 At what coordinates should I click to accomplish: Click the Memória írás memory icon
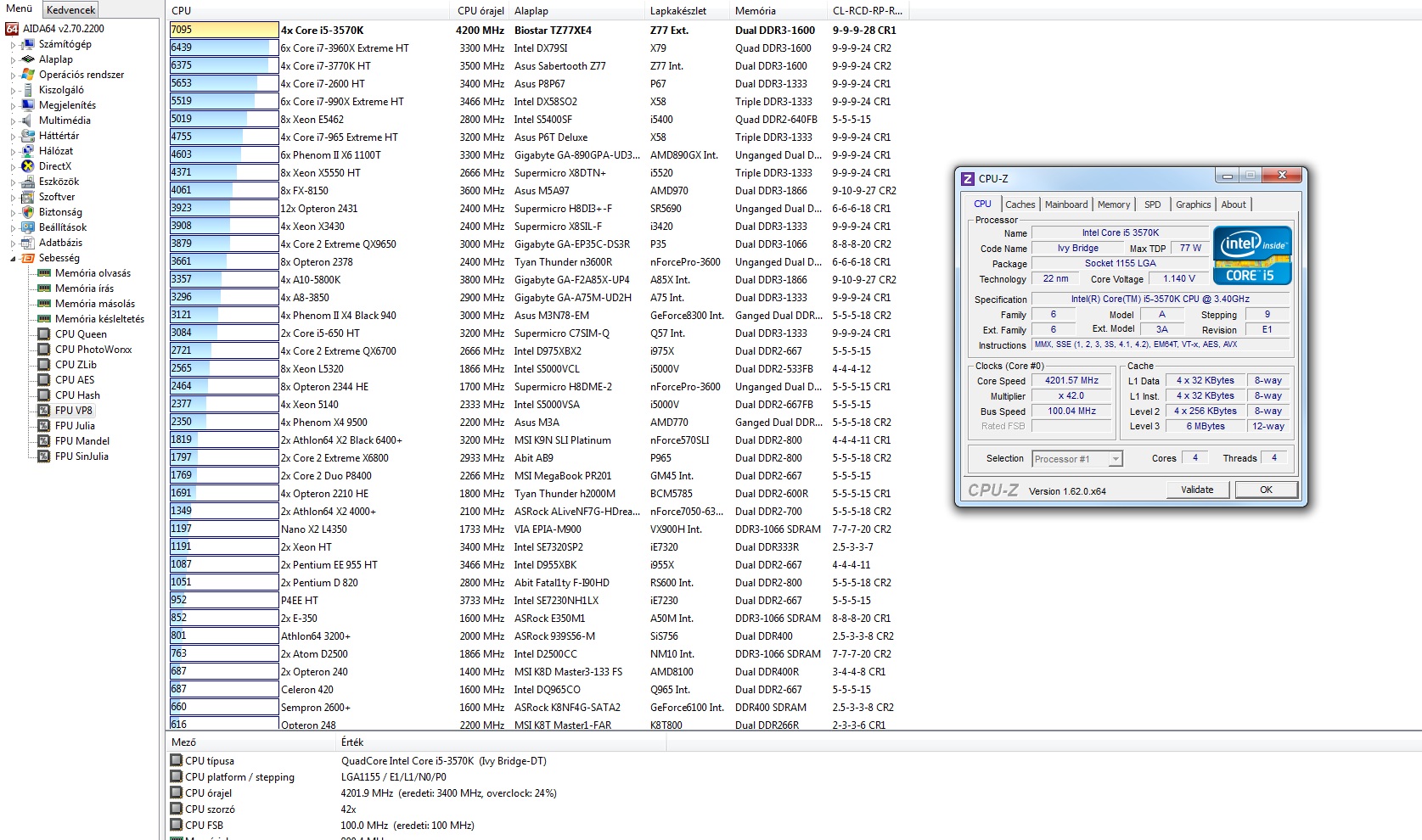[44, 288]
